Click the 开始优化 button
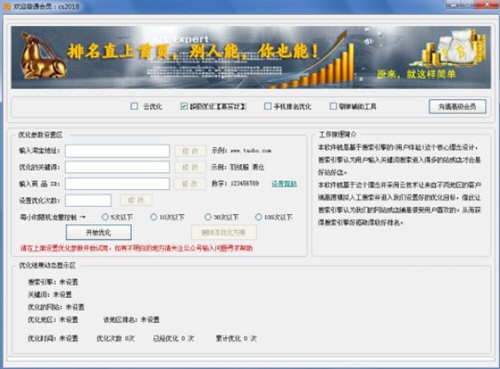Screen dimensions: 500x369 [99, 232]
